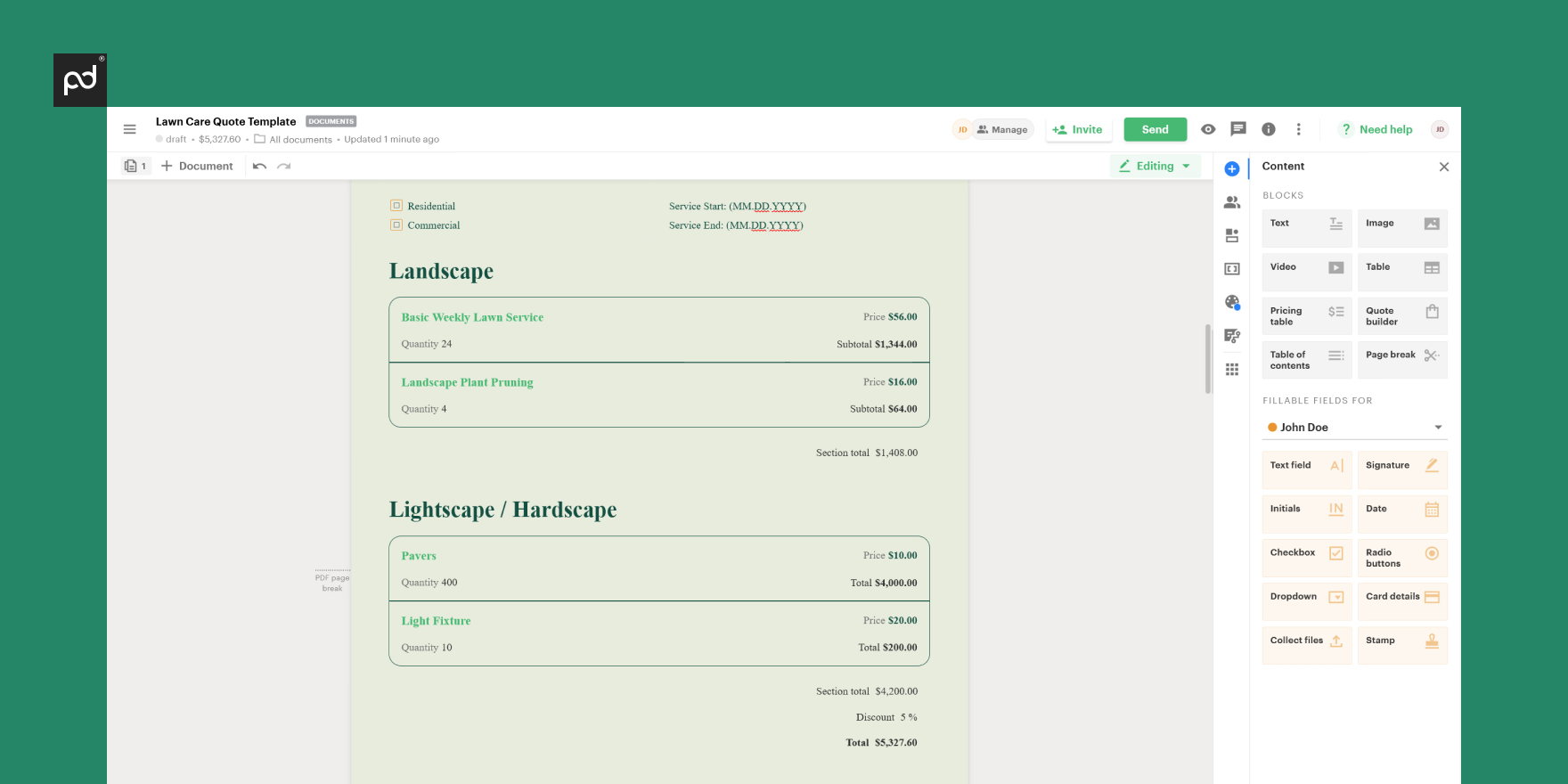Screen dimensions: 1568x784
Task: Click the redo arrow icon
Action: point(284,167)
